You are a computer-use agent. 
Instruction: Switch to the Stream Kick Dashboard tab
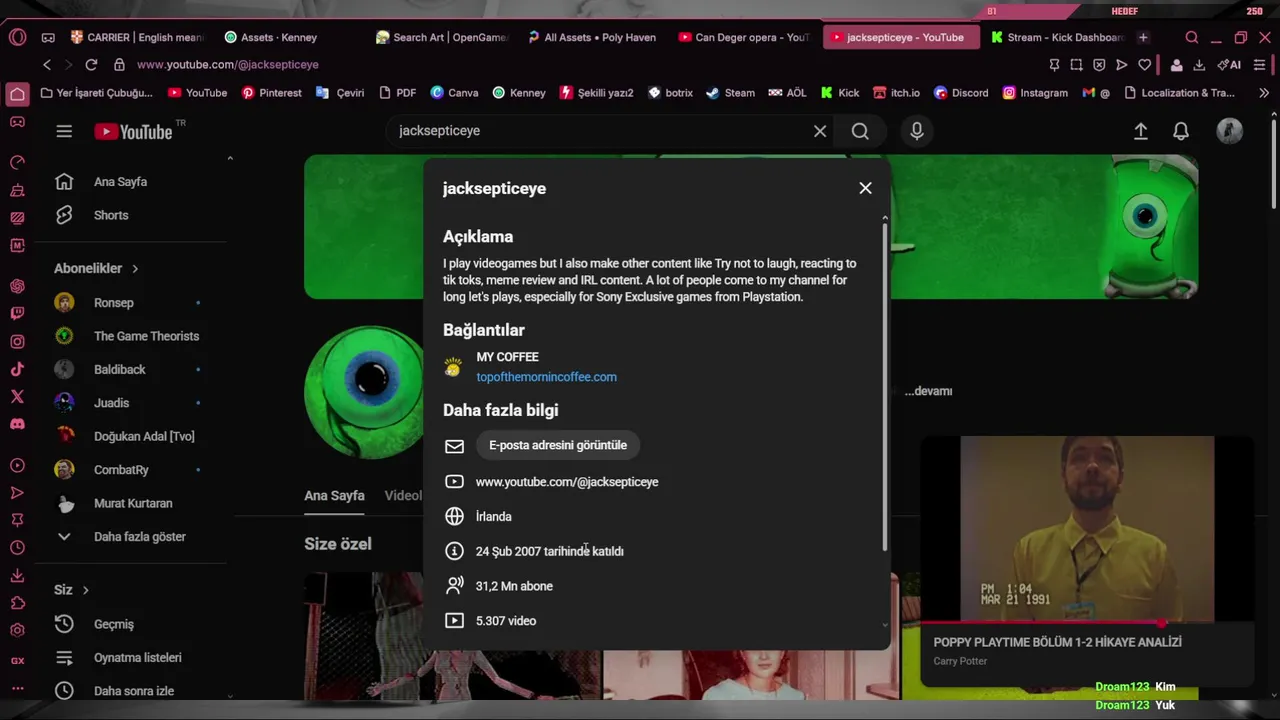pyautogui.click(x=1056, y=37)
